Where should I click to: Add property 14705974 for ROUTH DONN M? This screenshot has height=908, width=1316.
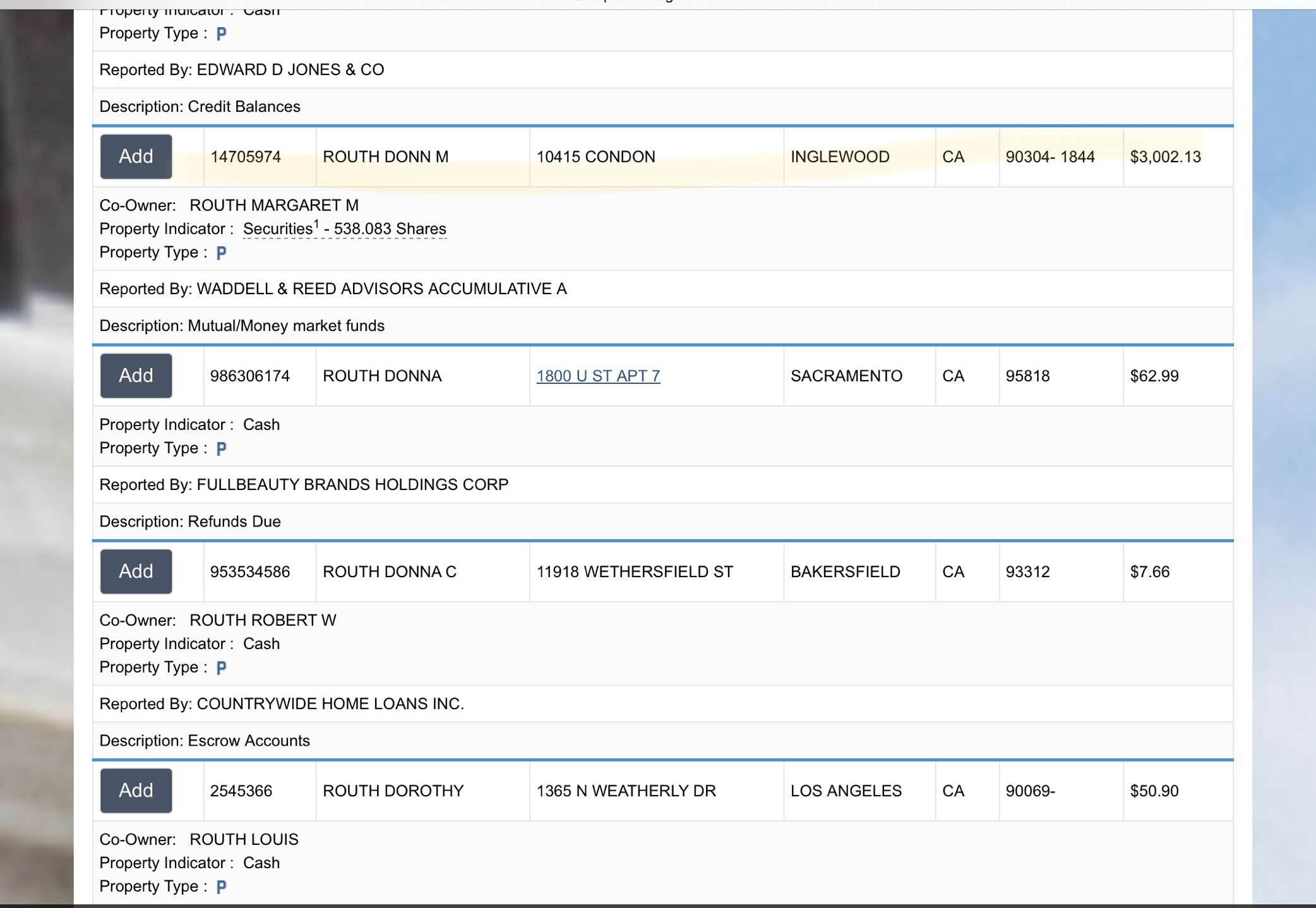[x=136, y=157]
